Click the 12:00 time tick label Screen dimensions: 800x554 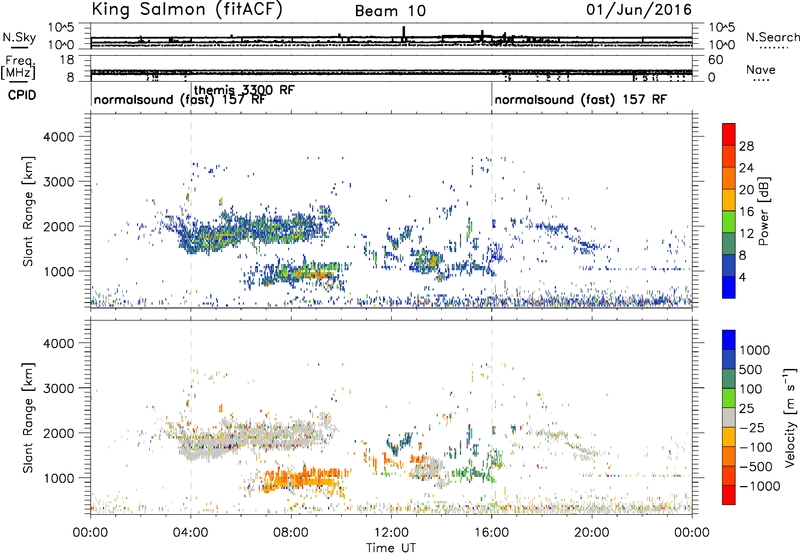point(391,533)
